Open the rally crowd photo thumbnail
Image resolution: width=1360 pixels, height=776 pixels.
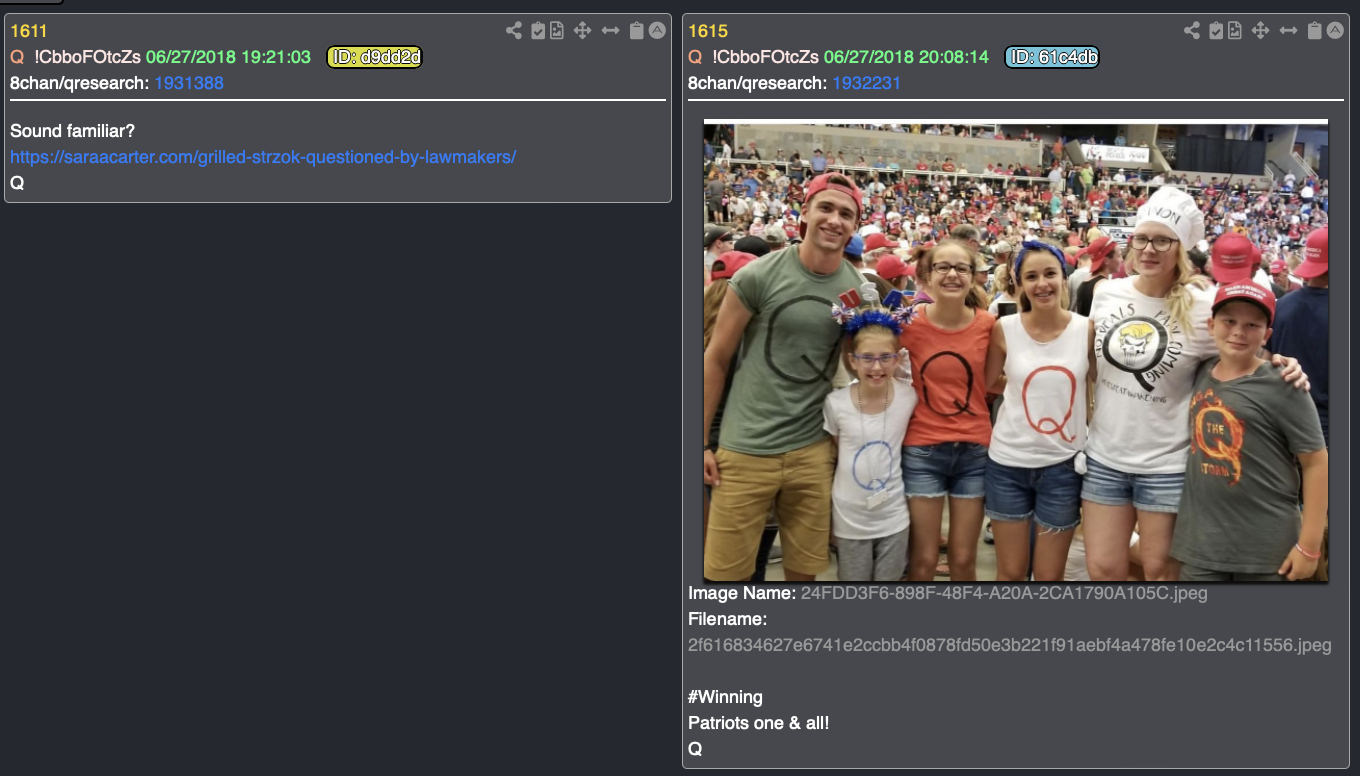(x=1016, y=351)
